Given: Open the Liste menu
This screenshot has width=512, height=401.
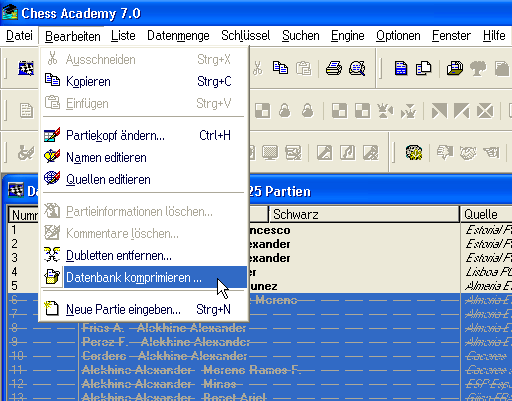Looking at the screenshot, I should pyautogui.click(x=123, y=36).
